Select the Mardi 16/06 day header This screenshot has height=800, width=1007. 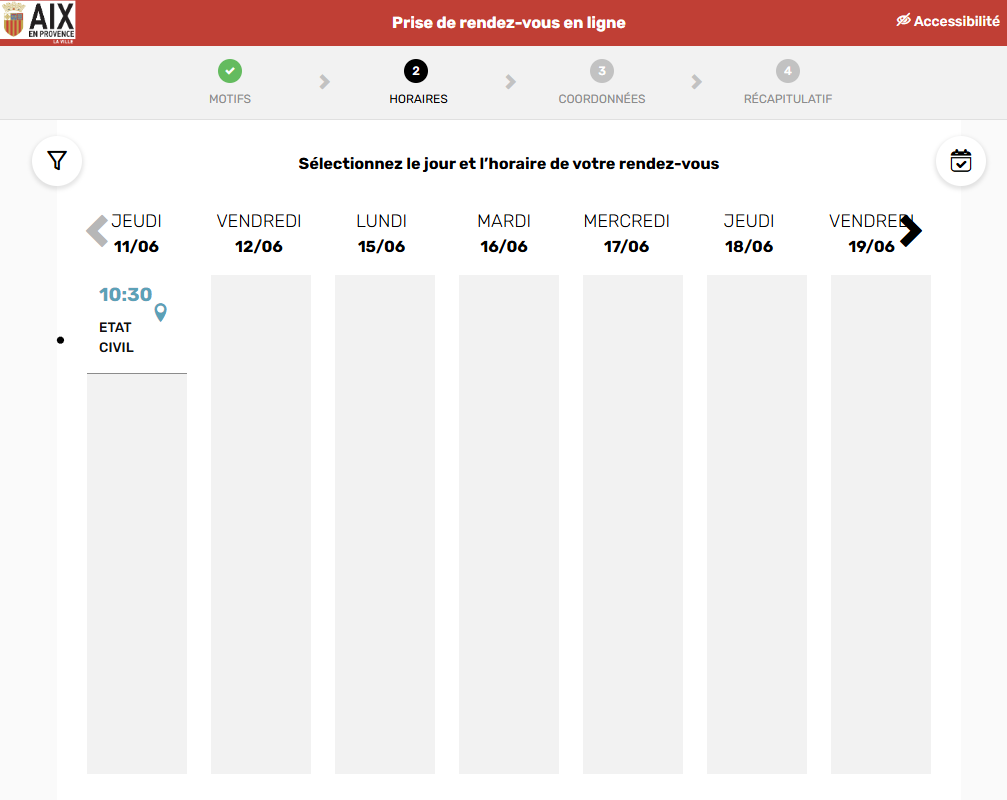(504, 233)
